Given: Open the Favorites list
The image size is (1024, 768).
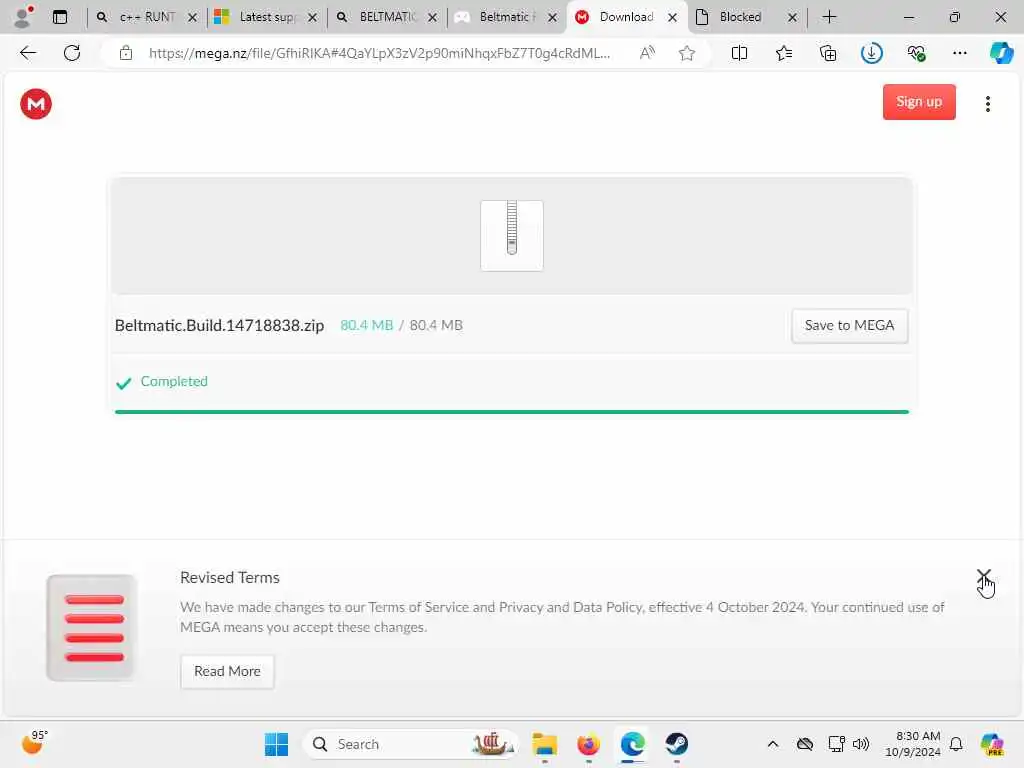Looking at the screenshot, I should tap(784, 53).
